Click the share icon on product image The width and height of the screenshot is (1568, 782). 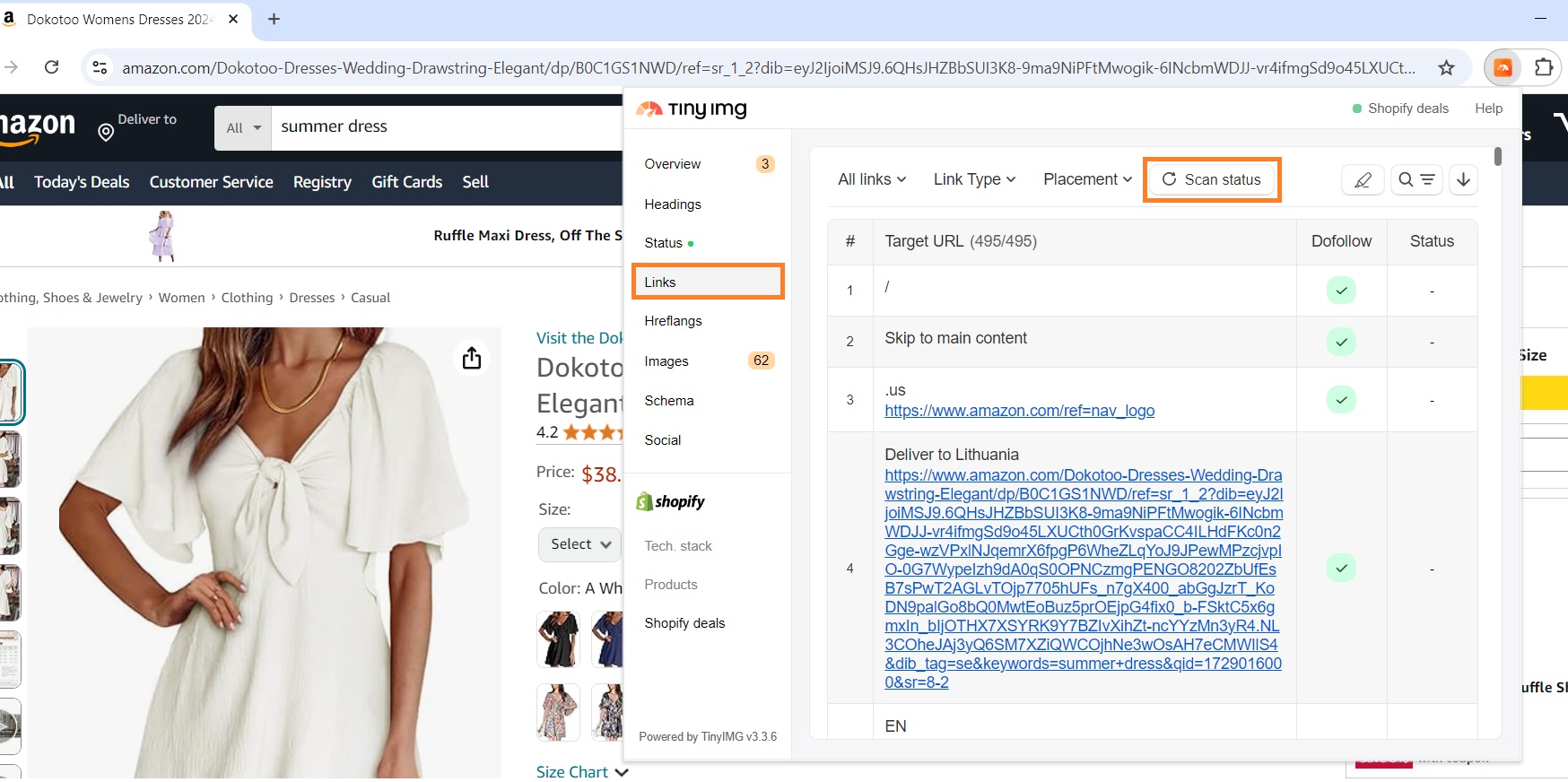[x=472, y=359]
